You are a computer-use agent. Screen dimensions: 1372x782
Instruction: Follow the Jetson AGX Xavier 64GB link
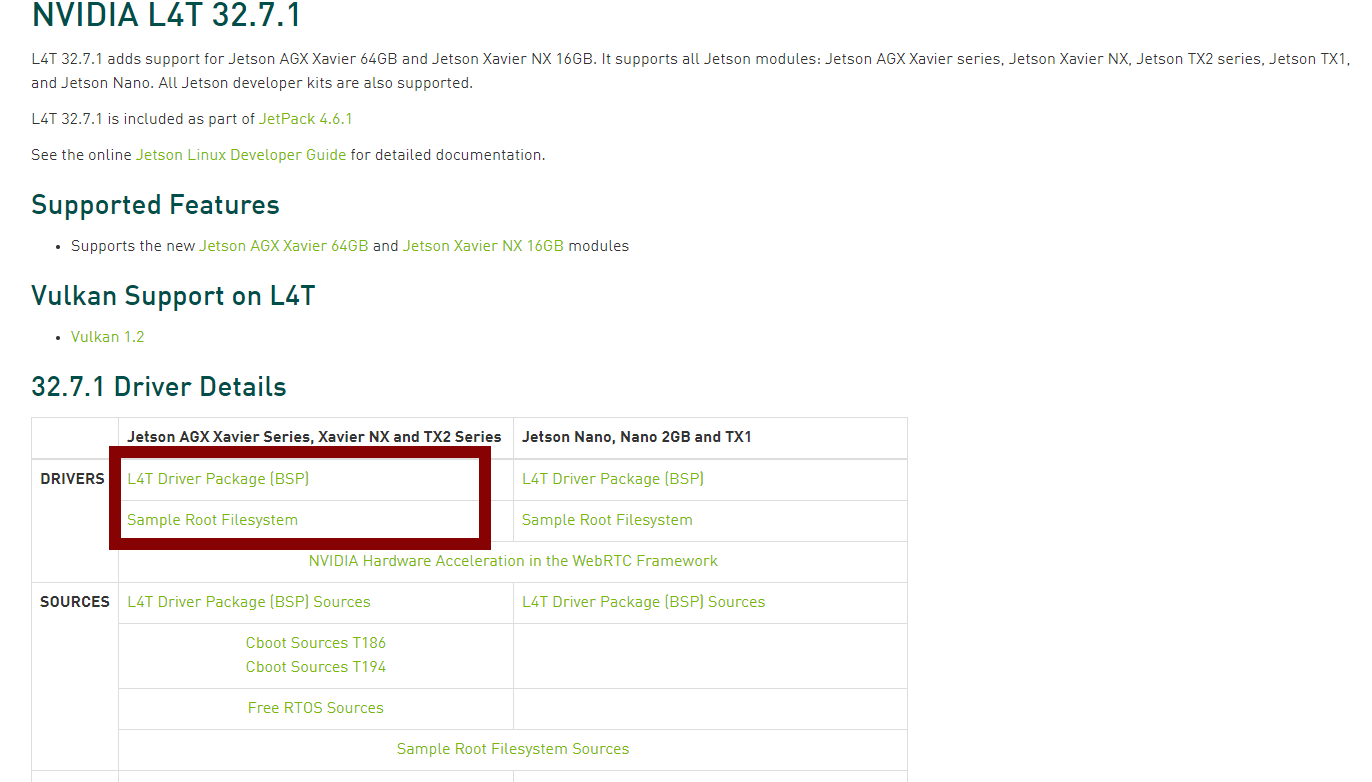click(284, 246)
